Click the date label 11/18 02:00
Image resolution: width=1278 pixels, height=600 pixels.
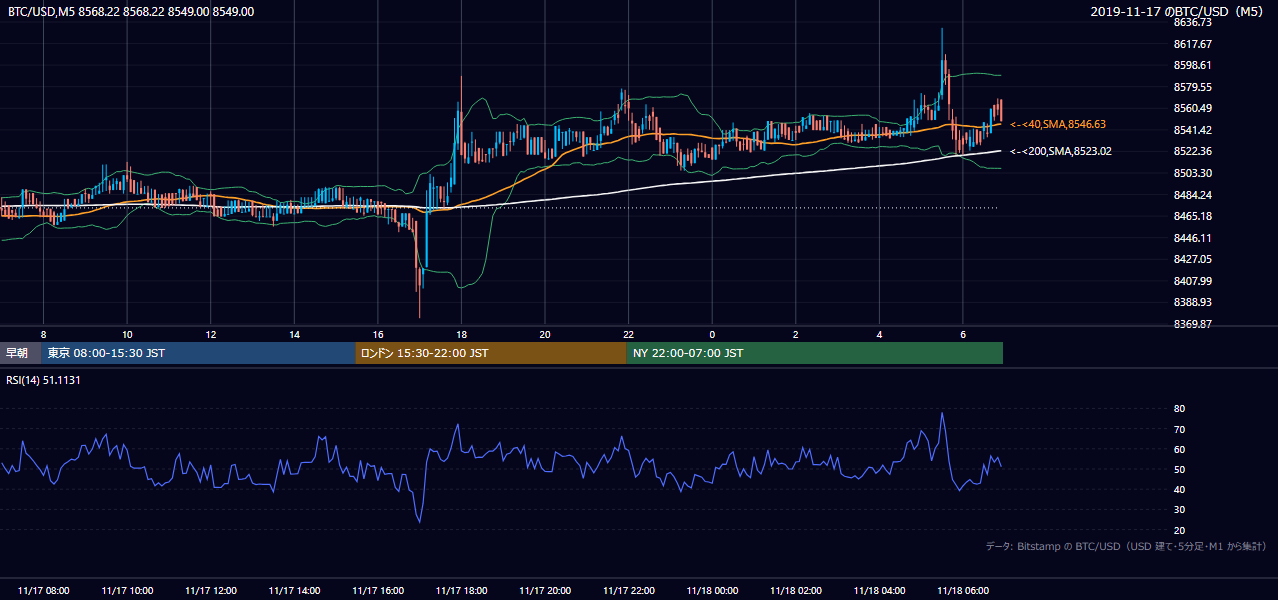795,591
